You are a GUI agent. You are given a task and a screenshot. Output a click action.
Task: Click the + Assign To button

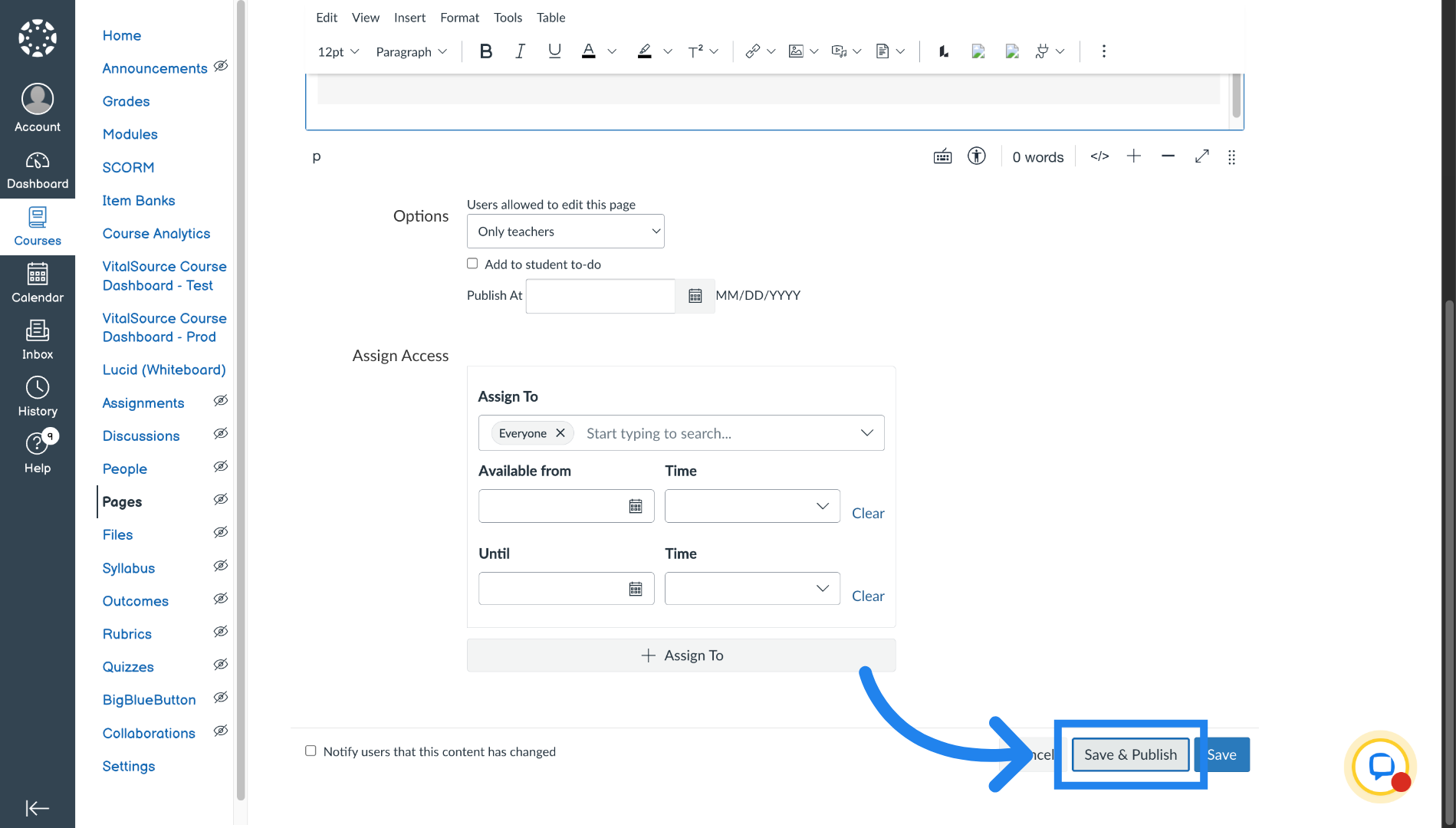[681, 655]
